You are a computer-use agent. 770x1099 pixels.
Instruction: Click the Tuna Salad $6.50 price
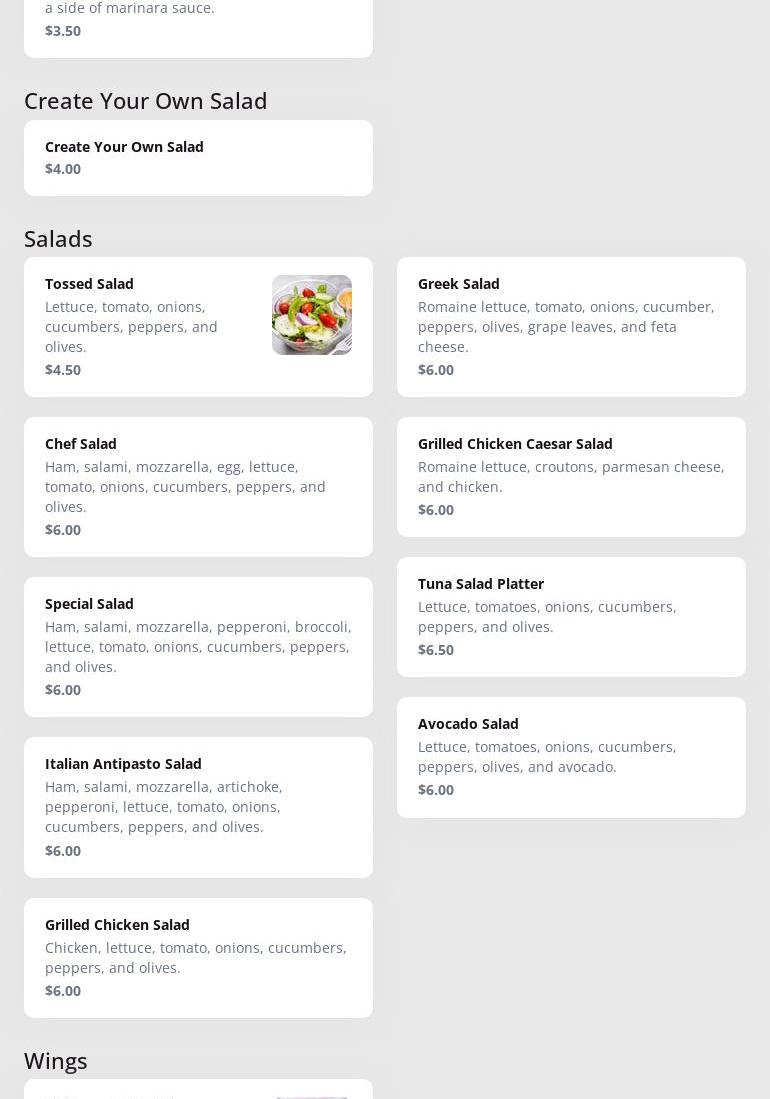click(x=436, y=650)
